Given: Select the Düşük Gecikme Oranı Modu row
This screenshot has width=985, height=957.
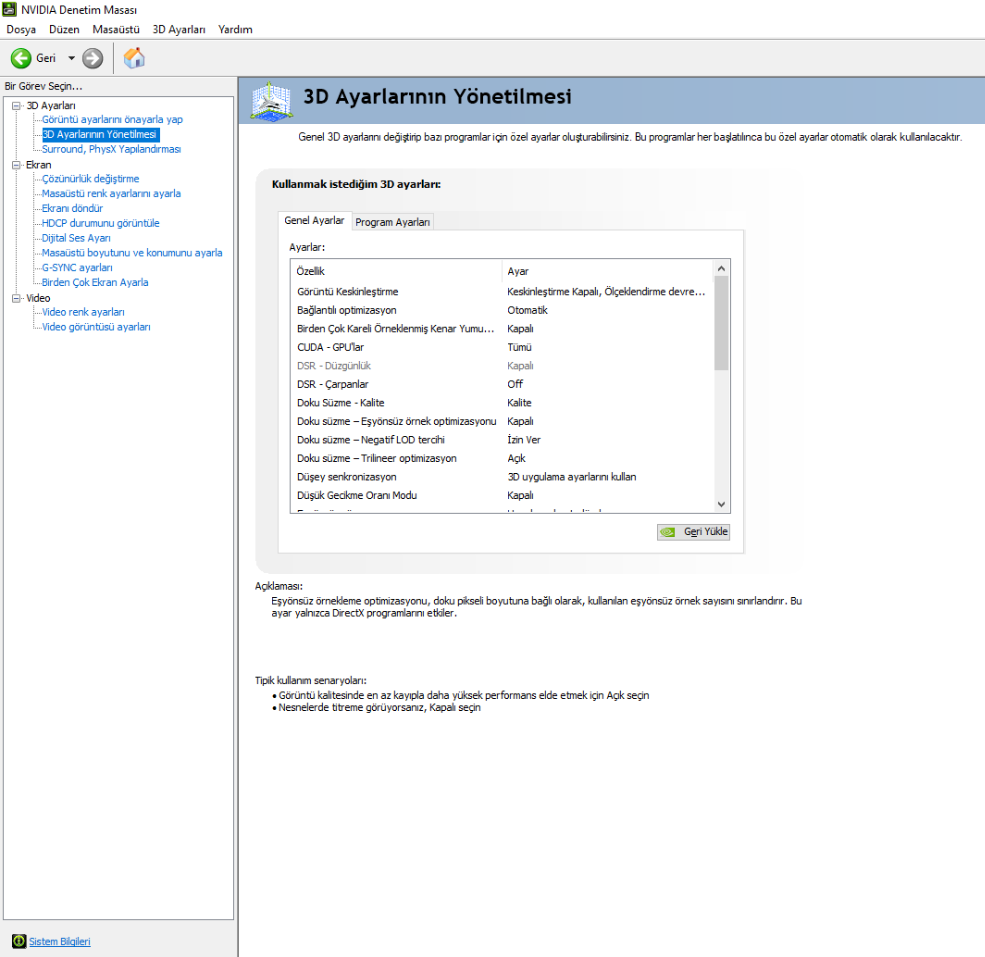Looking at the screenshot, I should coord(502,496).
